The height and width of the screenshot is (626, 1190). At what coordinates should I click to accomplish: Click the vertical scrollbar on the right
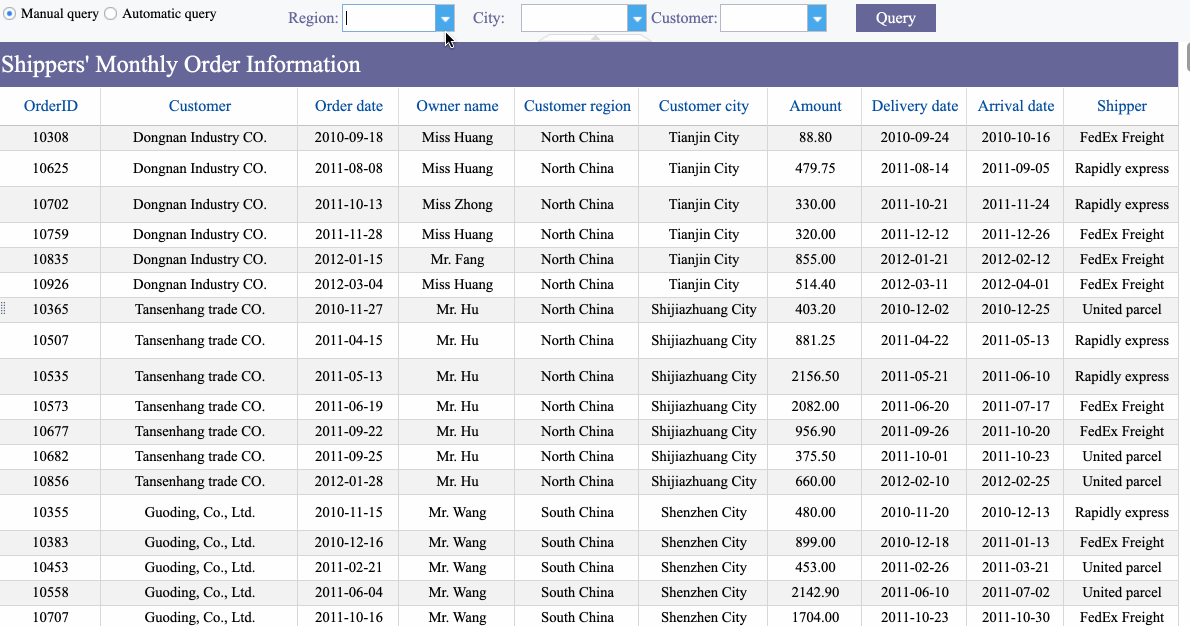1185,70
